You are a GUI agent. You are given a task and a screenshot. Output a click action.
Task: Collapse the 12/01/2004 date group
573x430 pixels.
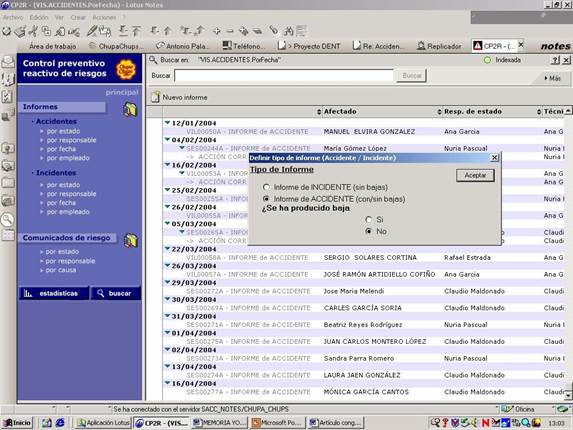167,123
